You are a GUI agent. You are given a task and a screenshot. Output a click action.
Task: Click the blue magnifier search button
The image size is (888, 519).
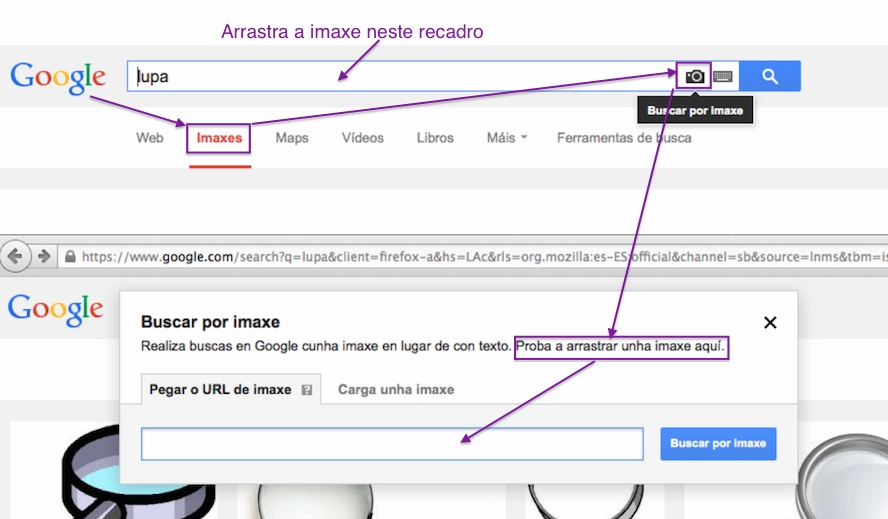770,76
